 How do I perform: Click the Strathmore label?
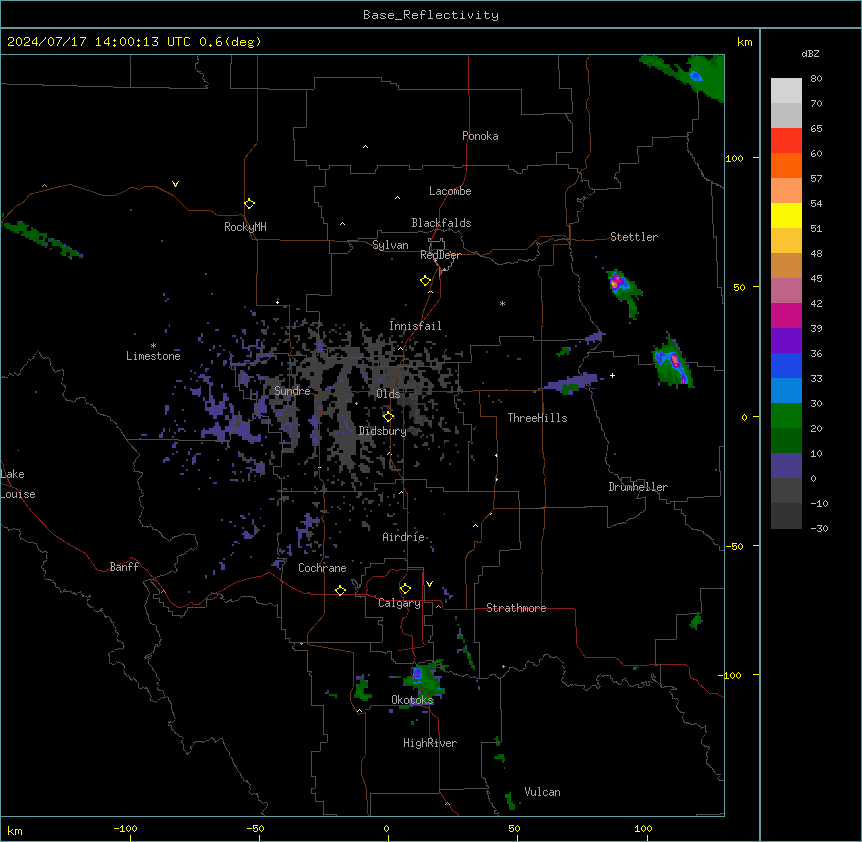click(516, 608)
